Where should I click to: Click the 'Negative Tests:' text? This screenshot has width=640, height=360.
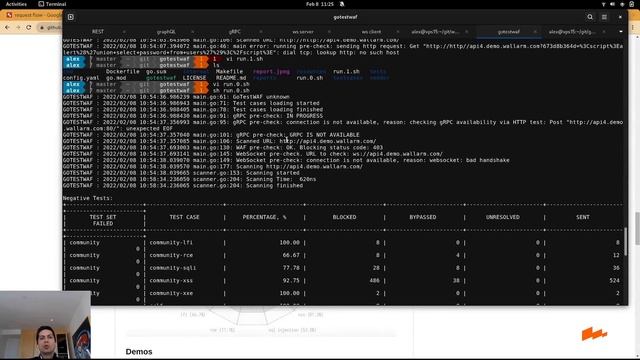(88, 198)
